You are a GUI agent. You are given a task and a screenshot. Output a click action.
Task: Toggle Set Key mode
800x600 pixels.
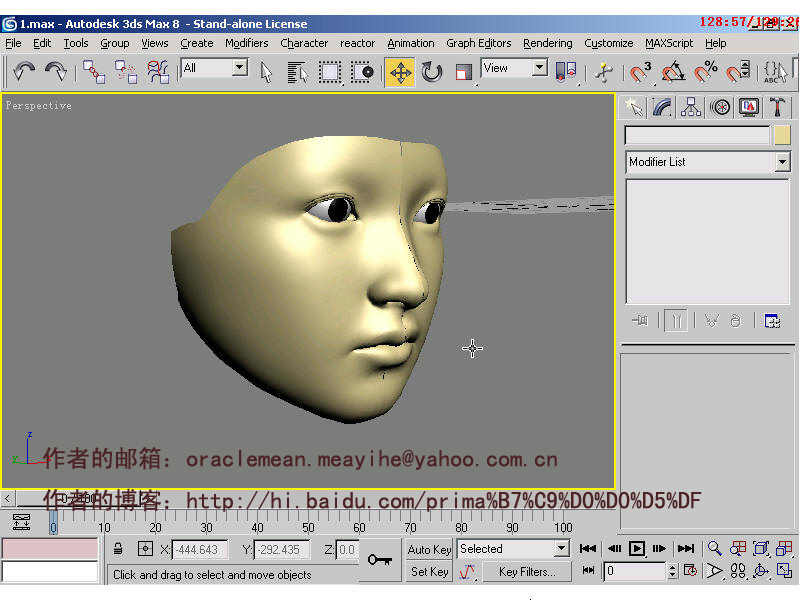[429, 572]
